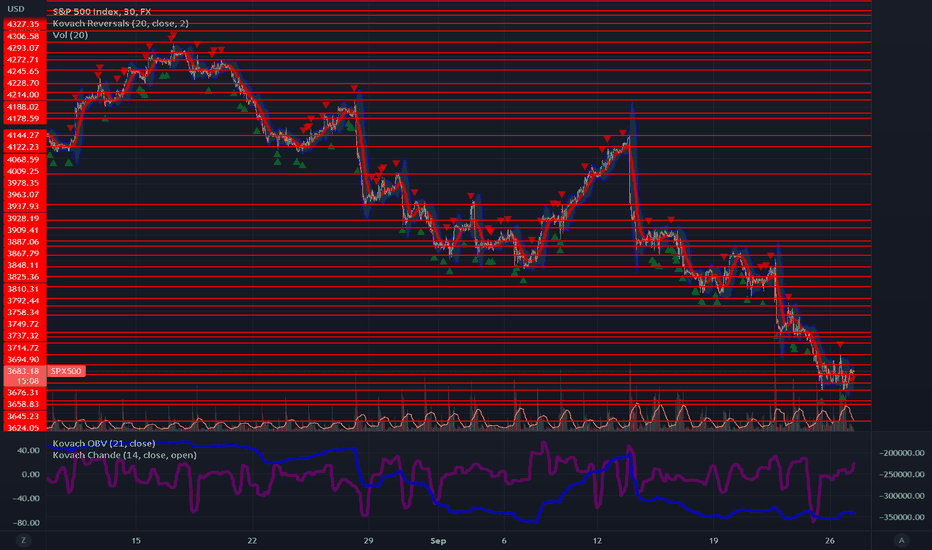Click the 15 date label on time axis

pos(136,540)
